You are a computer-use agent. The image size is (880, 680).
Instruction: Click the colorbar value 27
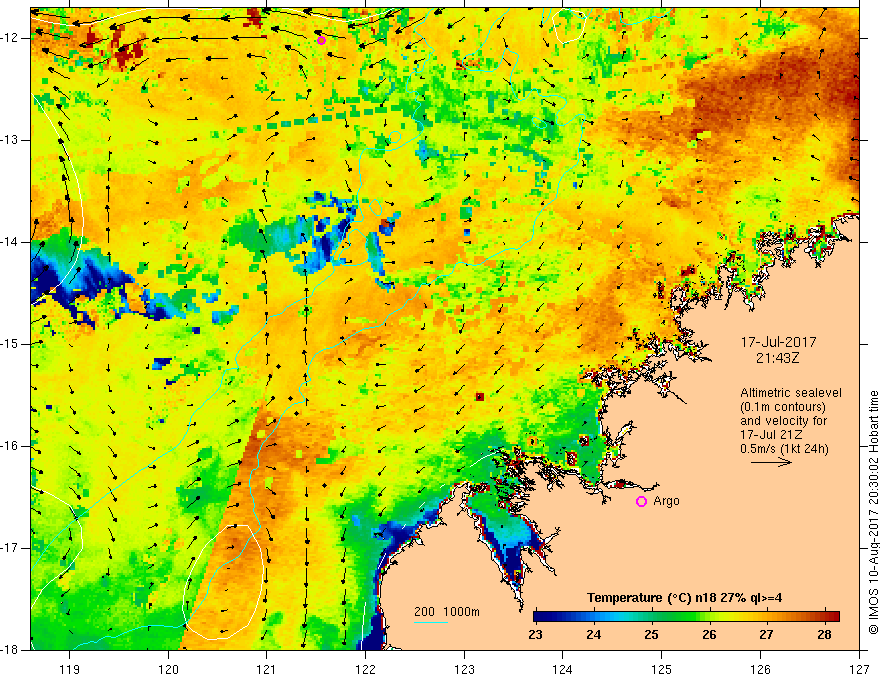[766, 635]
